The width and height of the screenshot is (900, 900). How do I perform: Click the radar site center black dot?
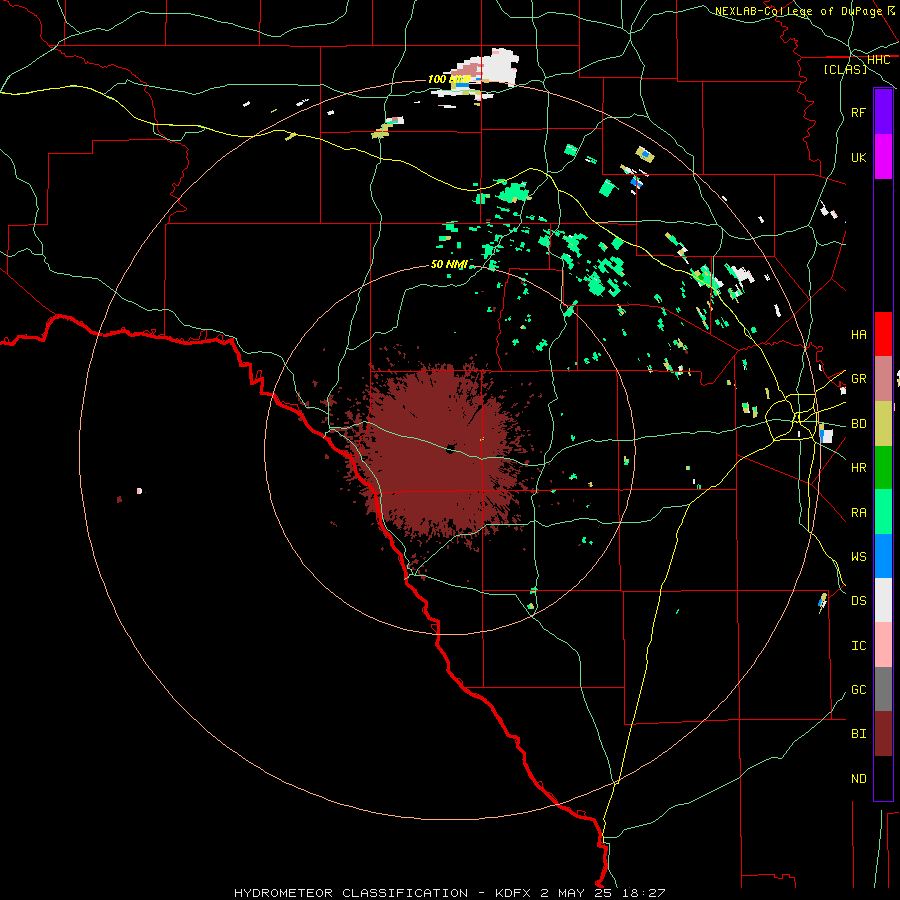tap(450, 449)
